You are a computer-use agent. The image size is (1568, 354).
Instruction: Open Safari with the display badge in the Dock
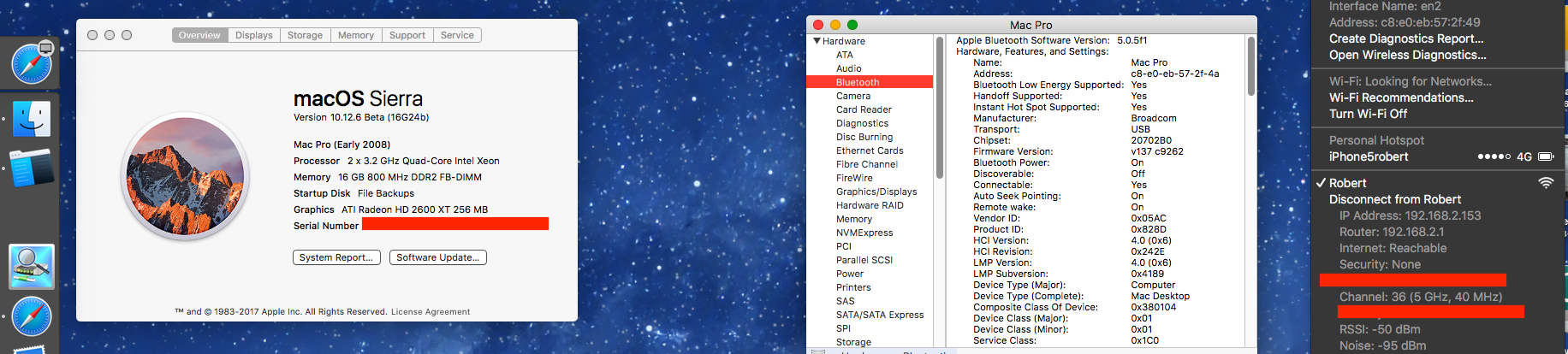click(32, 62)
